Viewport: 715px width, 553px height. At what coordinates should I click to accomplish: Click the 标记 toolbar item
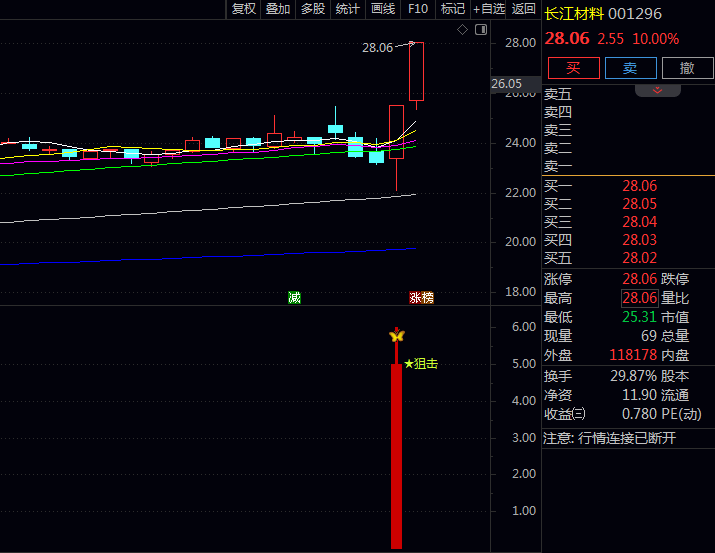coord(452,9)
